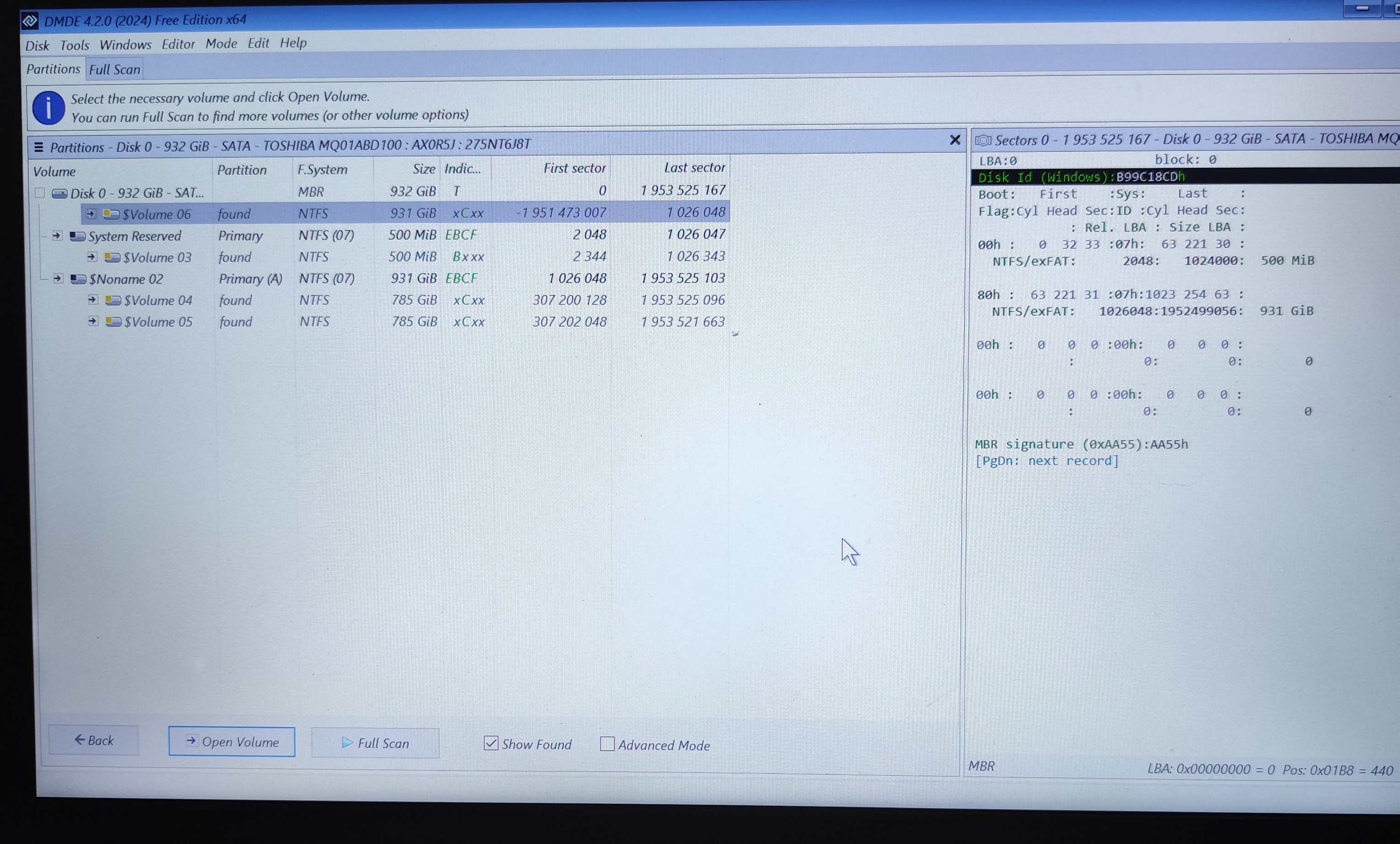Click the LBA:0 field in Sectors panel
This screenshot has width=1400, height=844.
[x=998, y=161]
